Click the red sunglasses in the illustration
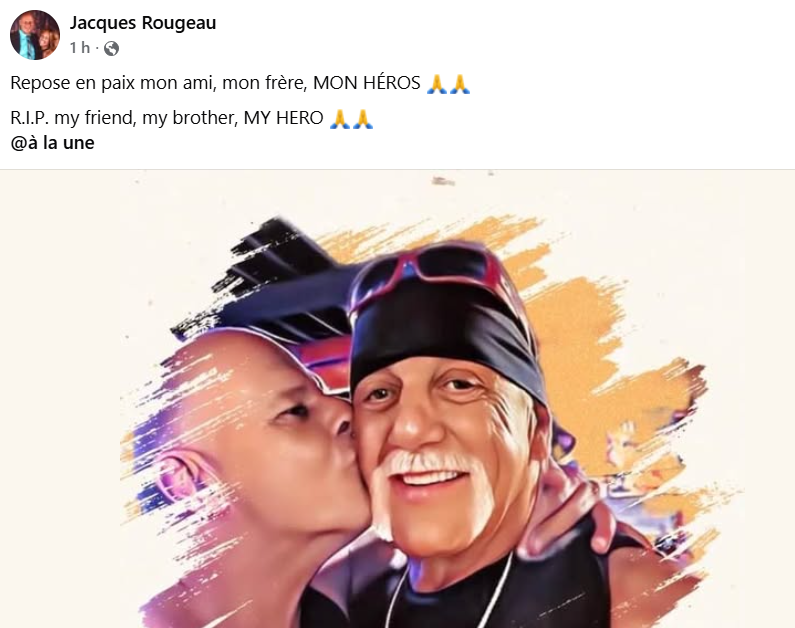This screenshot has width=795, height=628. (x=431, y=271)
